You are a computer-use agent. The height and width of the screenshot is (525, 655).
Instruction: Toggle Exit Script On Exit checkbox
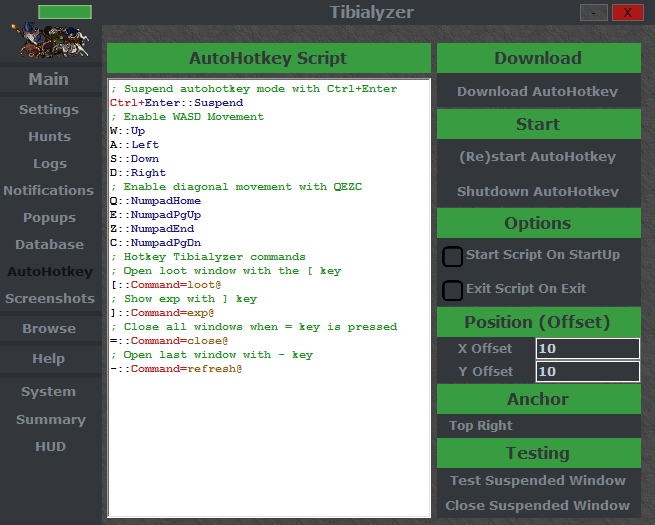pos(452,290)
